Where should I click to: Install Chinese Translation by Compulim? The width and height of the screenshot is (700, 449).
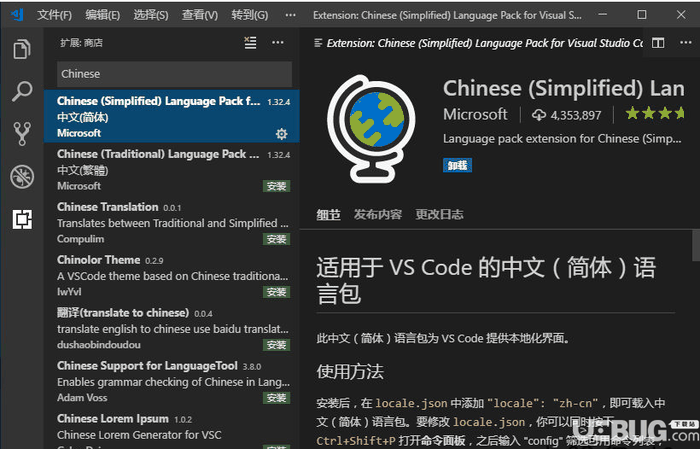click(x=276, y=239)
